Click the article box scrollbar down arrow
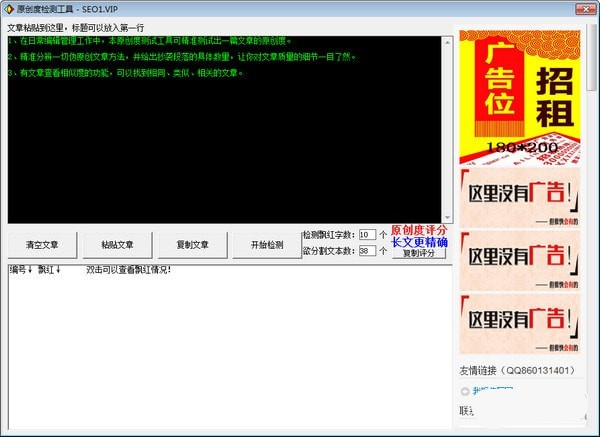The height and width of the screenshot is (437, 600). (447, 218)
